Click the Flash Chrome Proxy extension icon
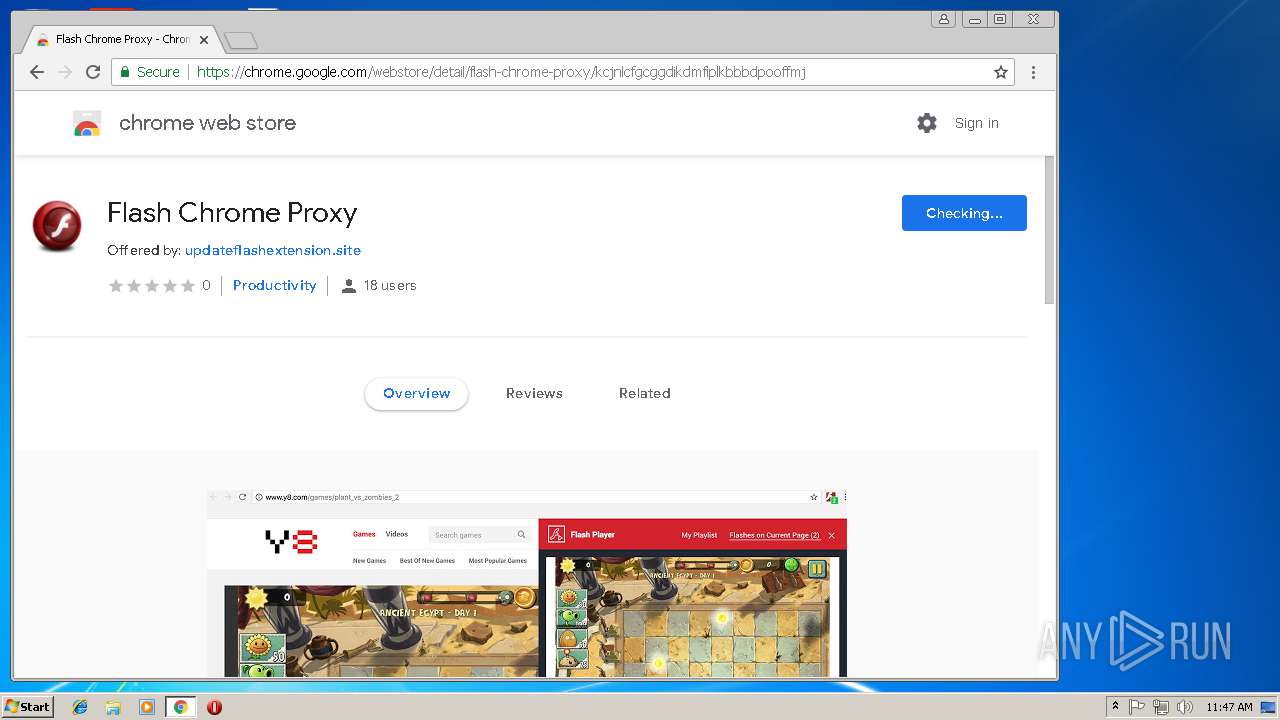 (57, 225)
